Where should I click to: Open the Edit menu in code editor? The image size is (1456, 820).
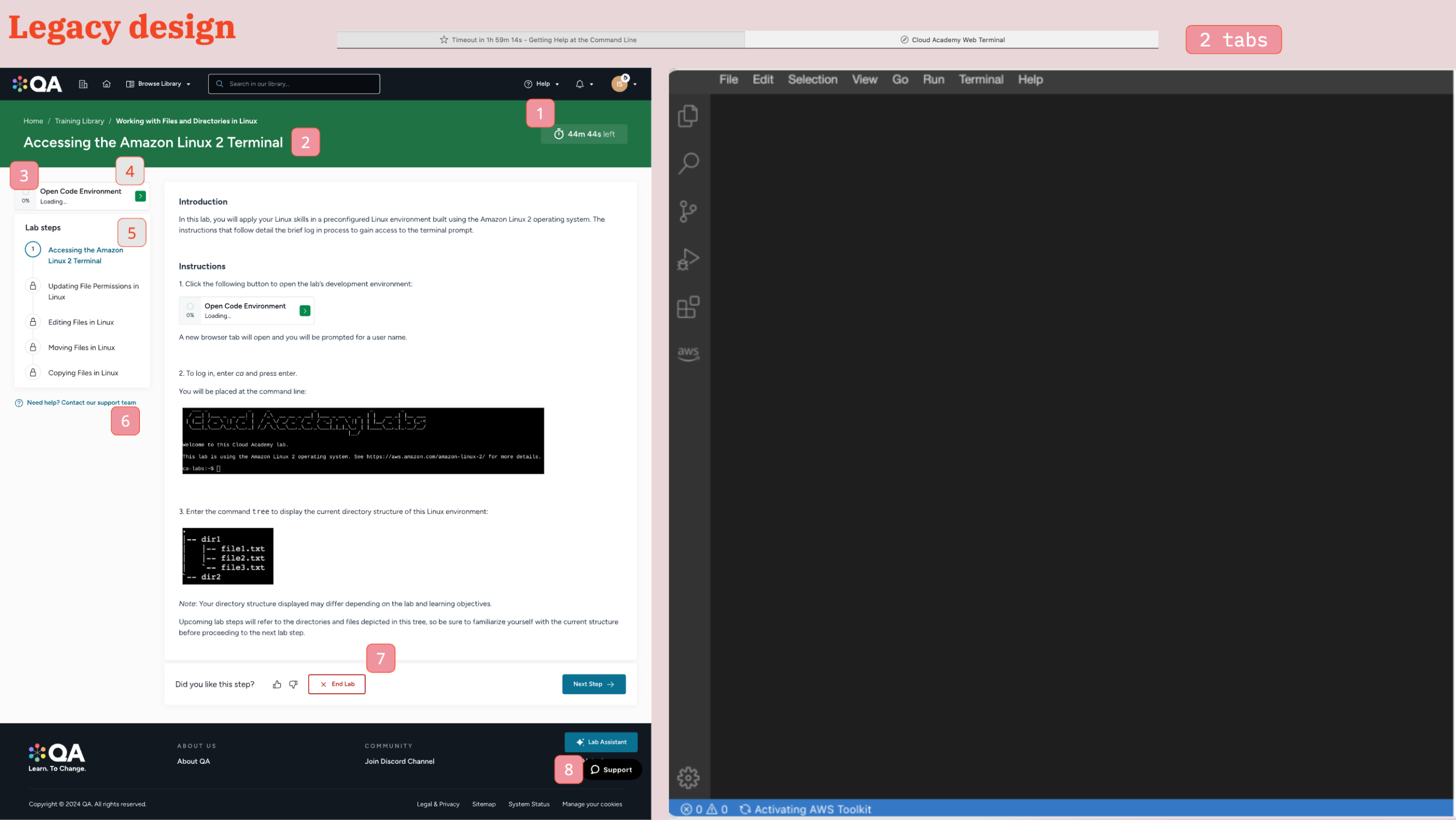763,80
